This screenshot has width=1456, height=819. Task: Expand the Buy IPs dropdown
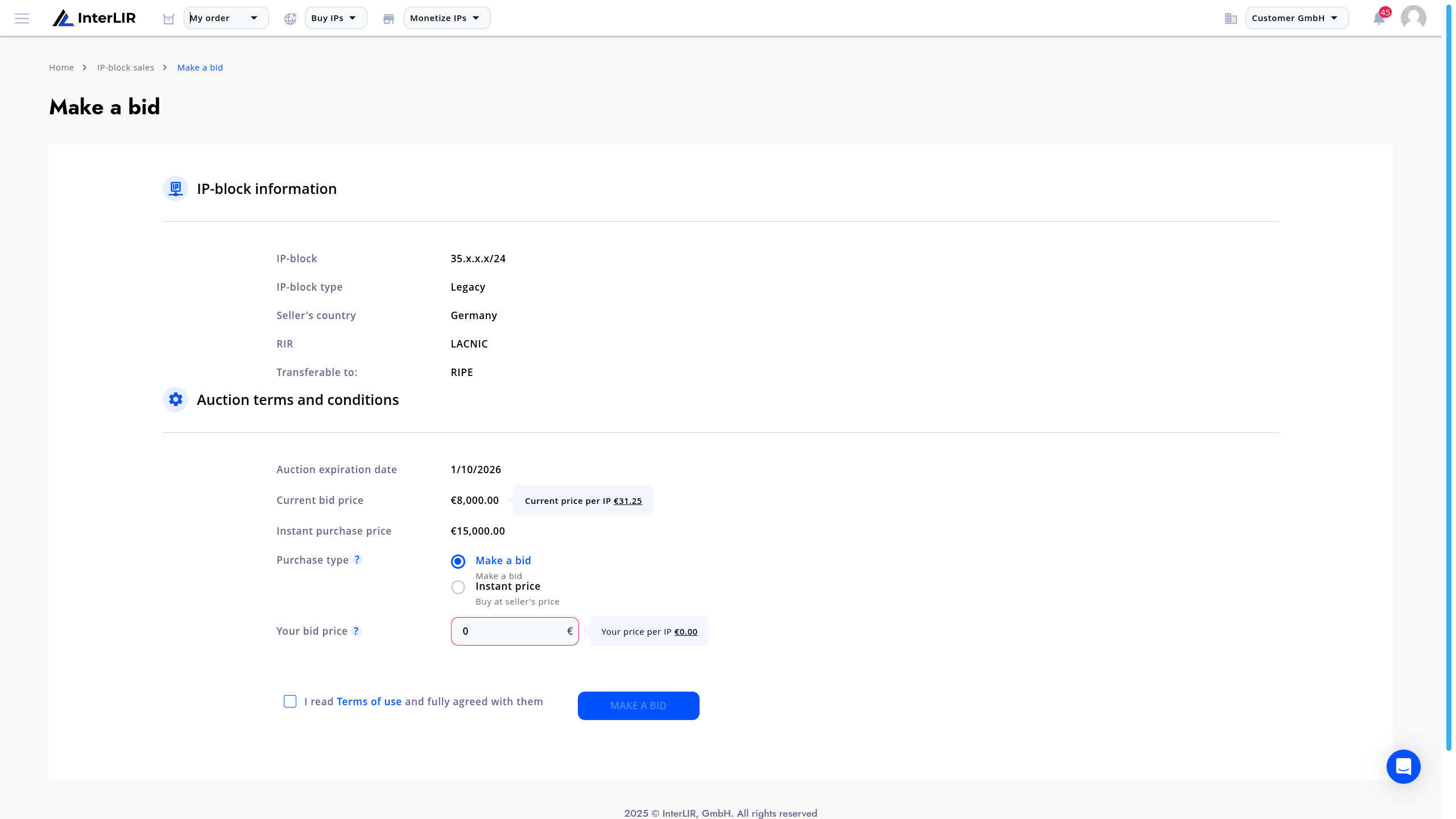tap(336, 18)
